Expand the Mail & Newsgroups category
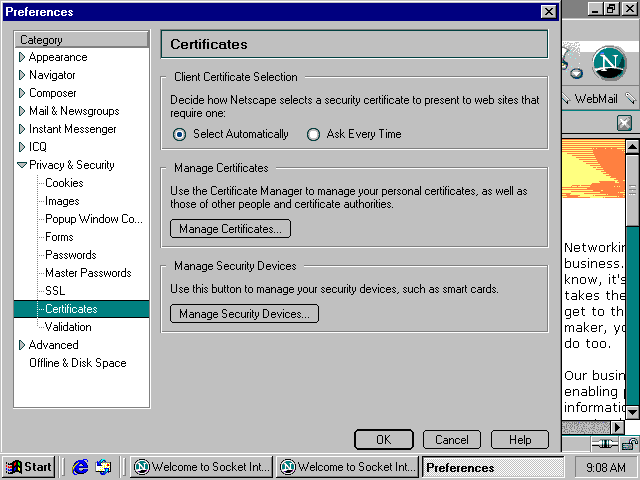The height and width of the screenshot is (480, 640). [22, 111]
